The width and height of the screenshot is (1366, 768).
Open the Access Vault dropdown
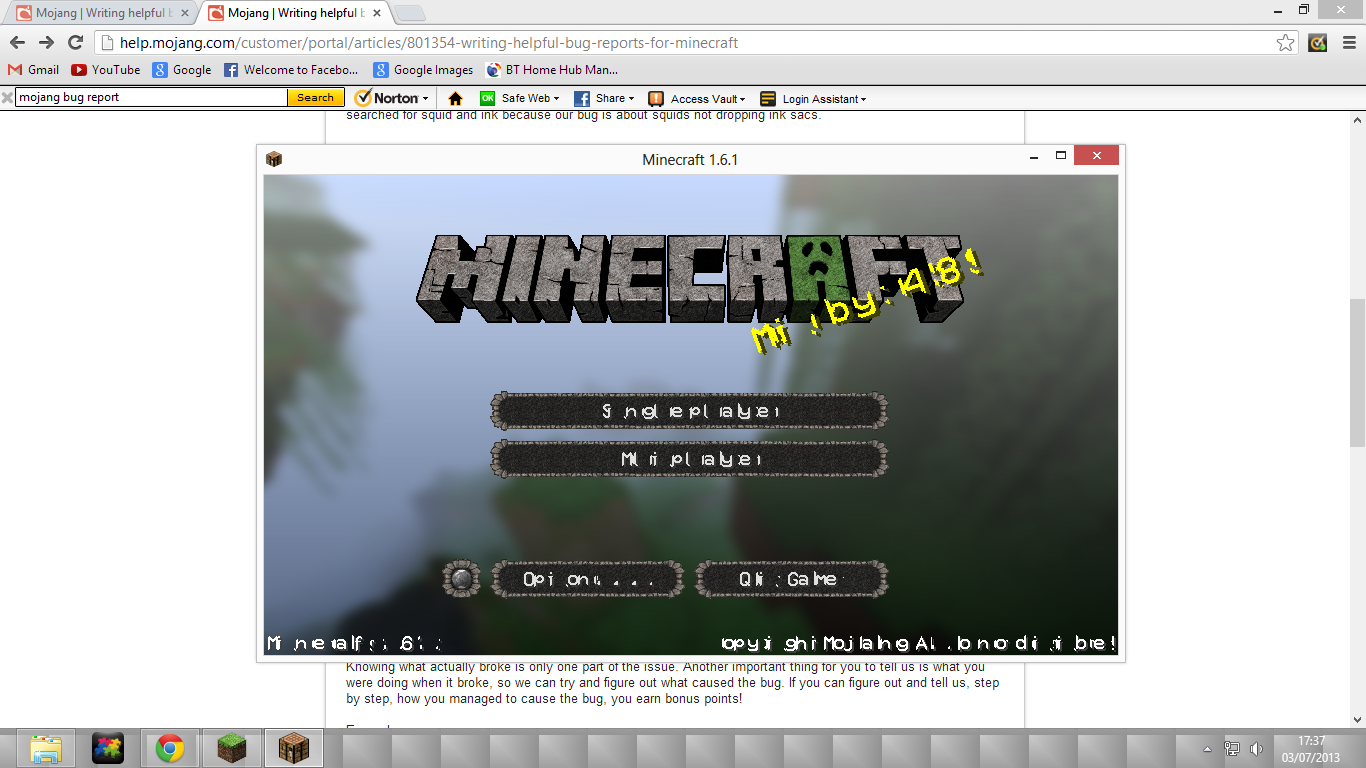(697, 98)
